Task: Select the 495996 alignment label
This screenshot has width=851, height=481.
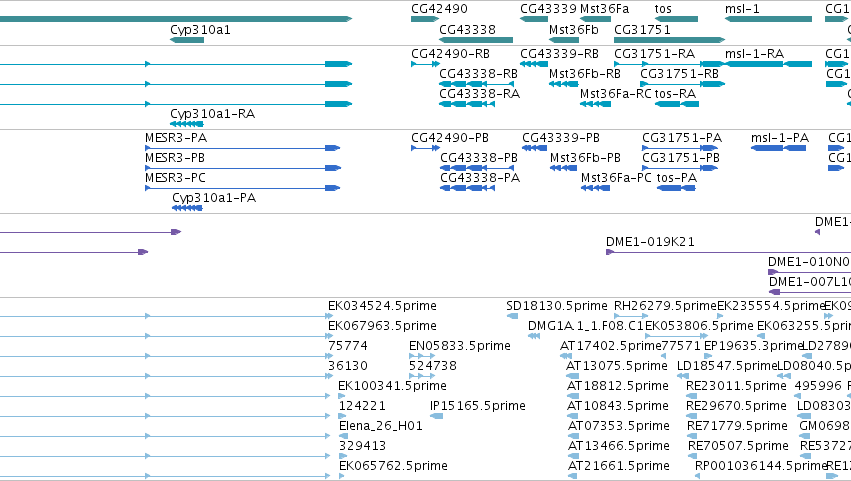Action: 818,386
